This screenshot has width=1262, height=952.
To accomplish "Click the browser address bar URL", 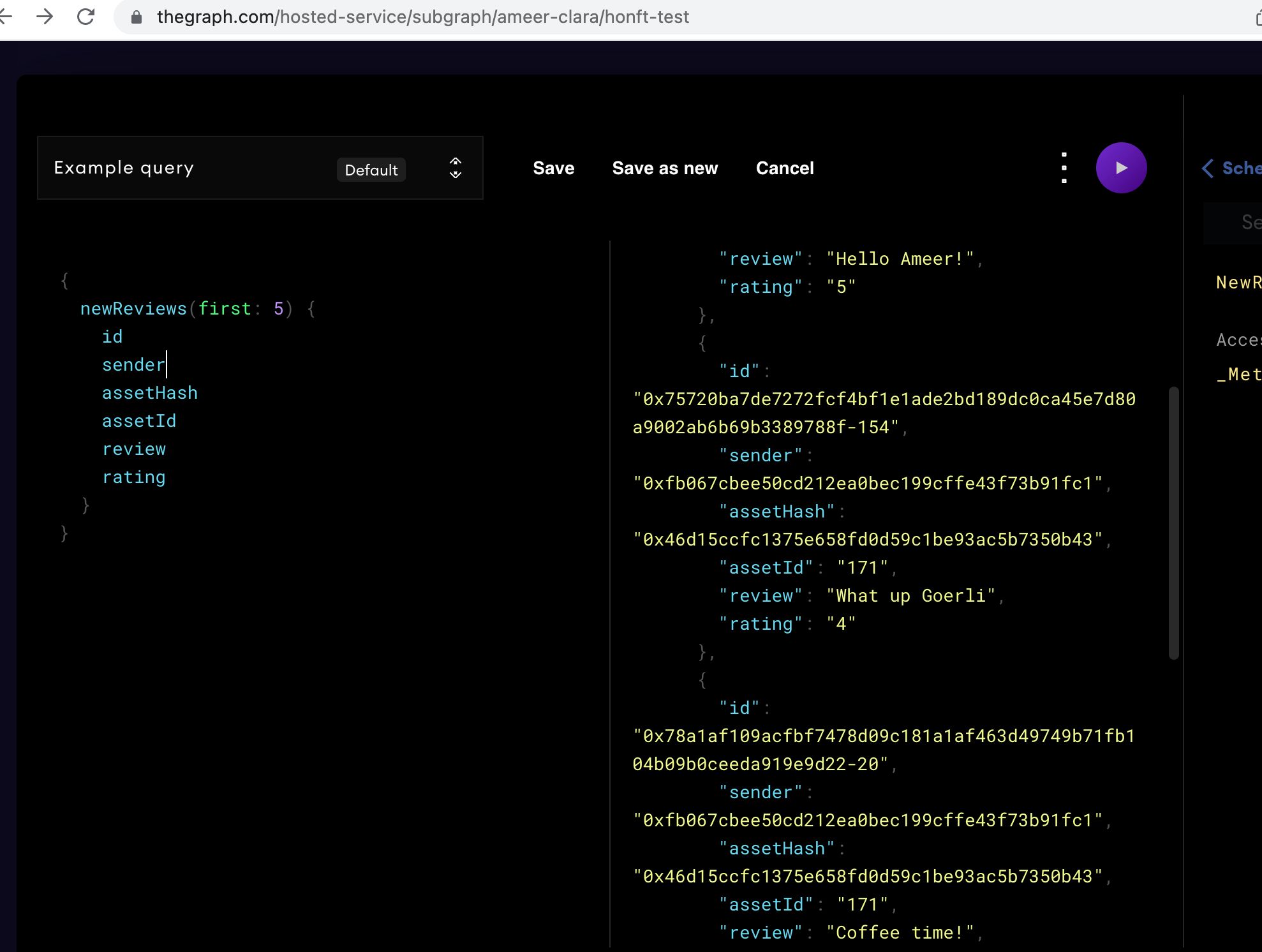I will 422,17.
